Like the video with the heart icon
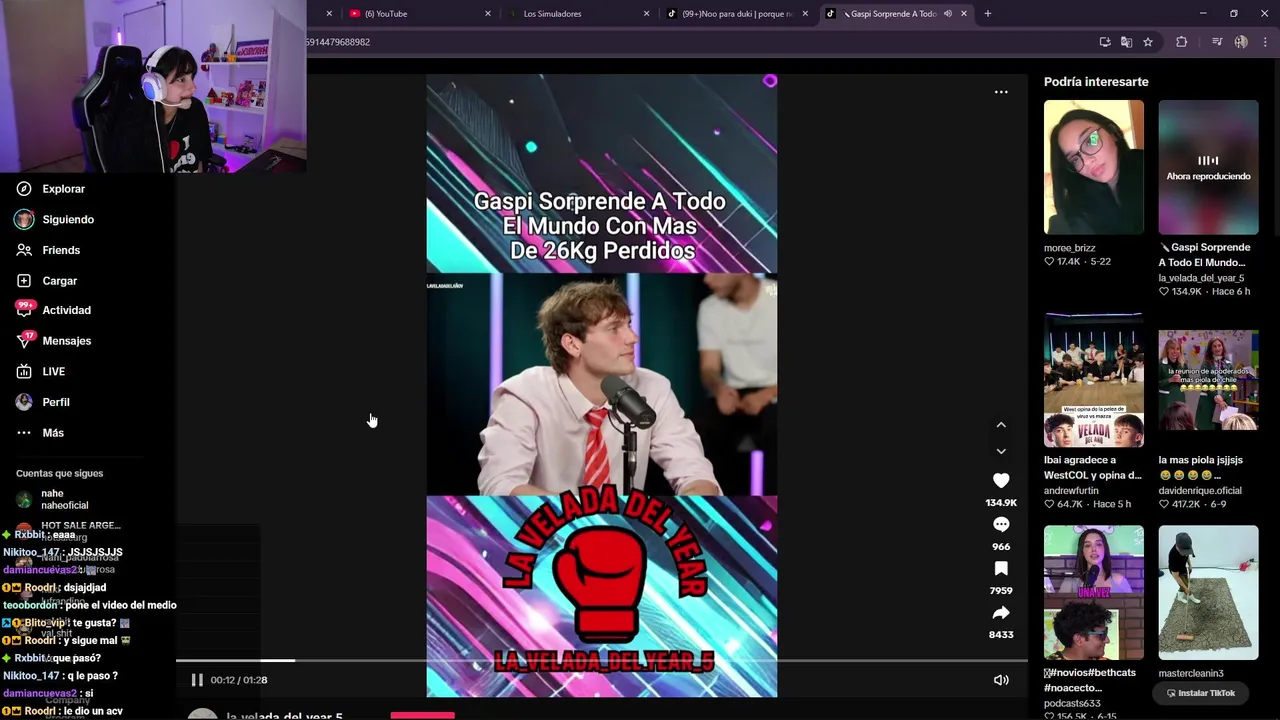The image size is (1280, 720). point(1001,481)
